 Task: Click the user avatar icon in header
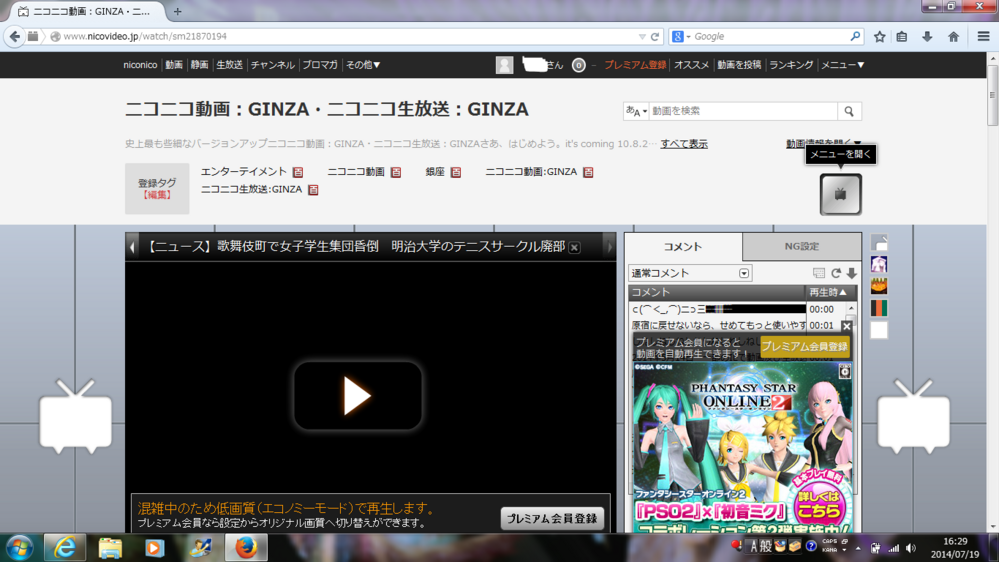tap(505, 65)
